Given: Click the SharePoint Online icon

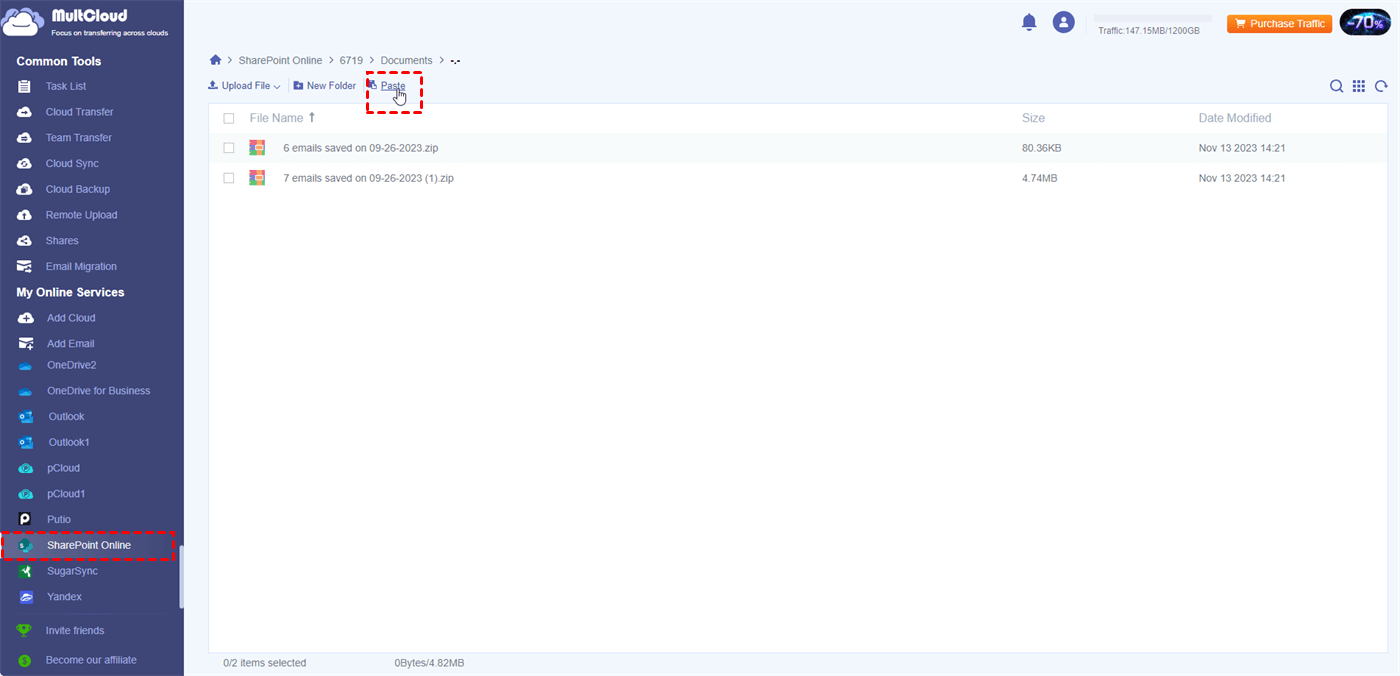Looking at the screenshot, I should 26,546.
